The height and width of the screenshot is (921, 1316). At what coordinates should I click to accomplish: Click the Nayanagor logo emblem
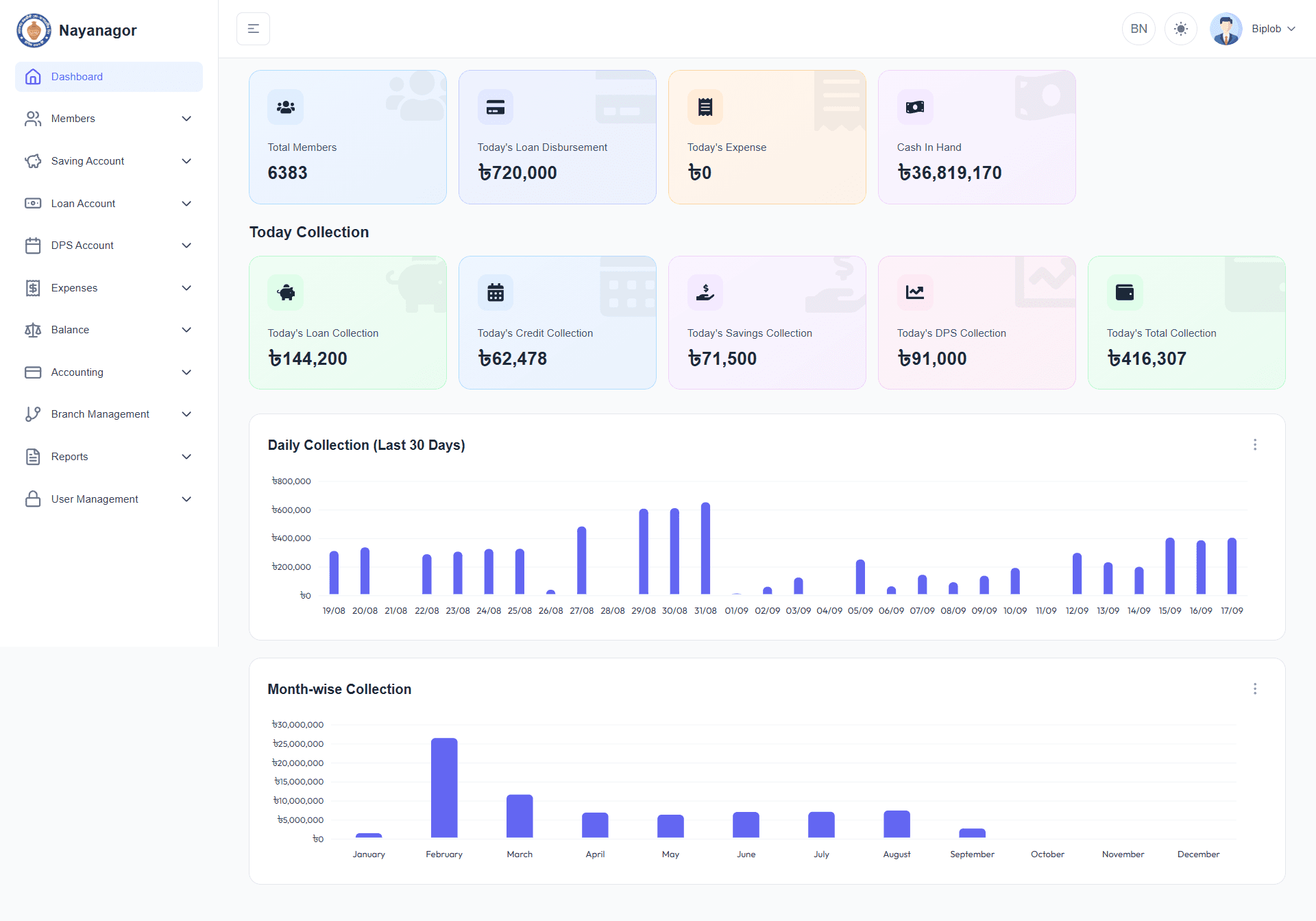click(x=34, y=30)
